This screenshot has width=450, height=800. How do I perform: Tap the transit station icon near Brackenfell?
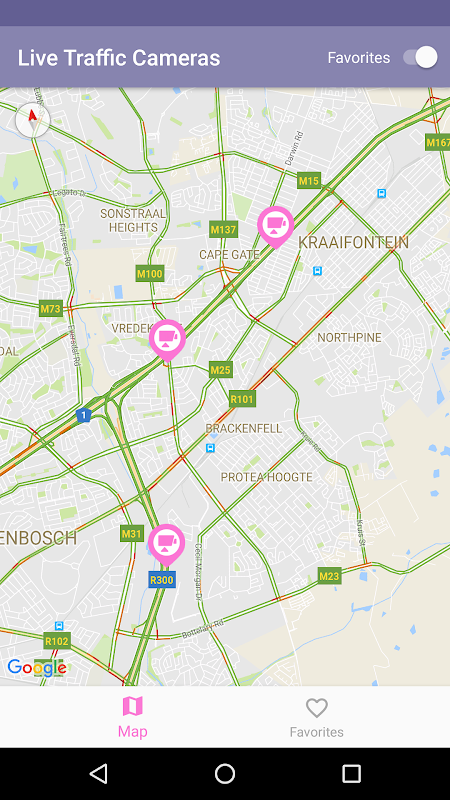[210, 448]
